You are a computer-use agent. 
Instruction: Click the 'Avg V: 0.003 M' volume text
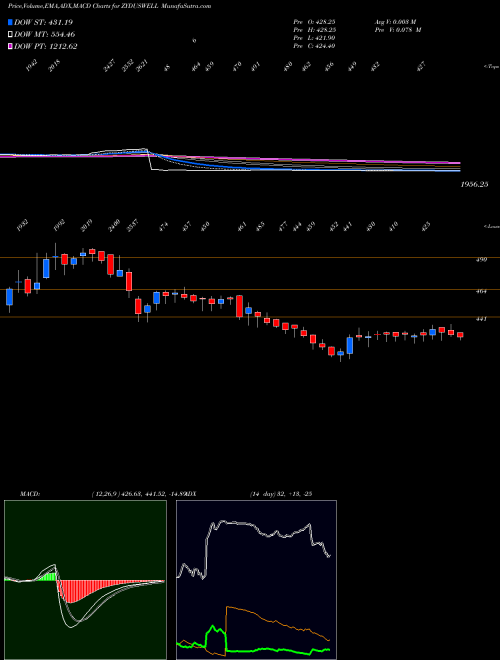tap(394, 21)
